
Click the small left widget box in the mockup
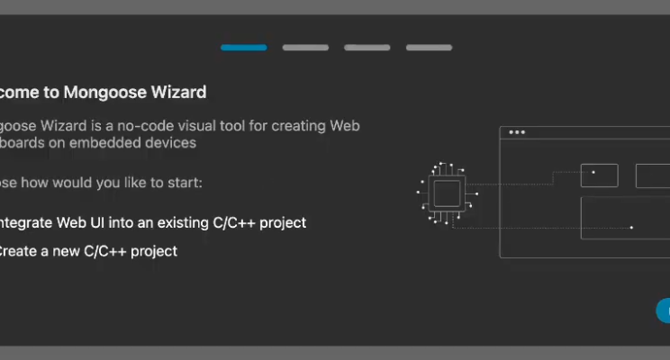click(x=599, y=176)
